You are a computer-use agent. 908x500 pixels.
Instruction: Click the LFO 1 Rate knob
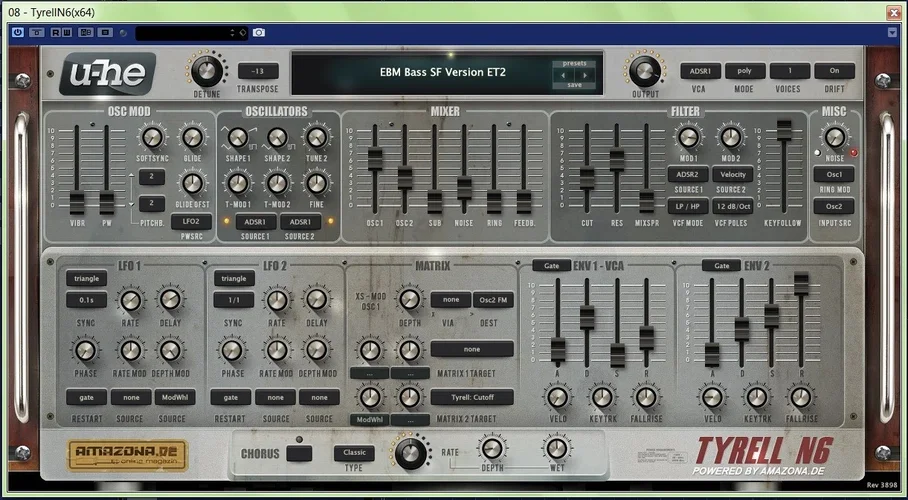(x=130, y=299)
